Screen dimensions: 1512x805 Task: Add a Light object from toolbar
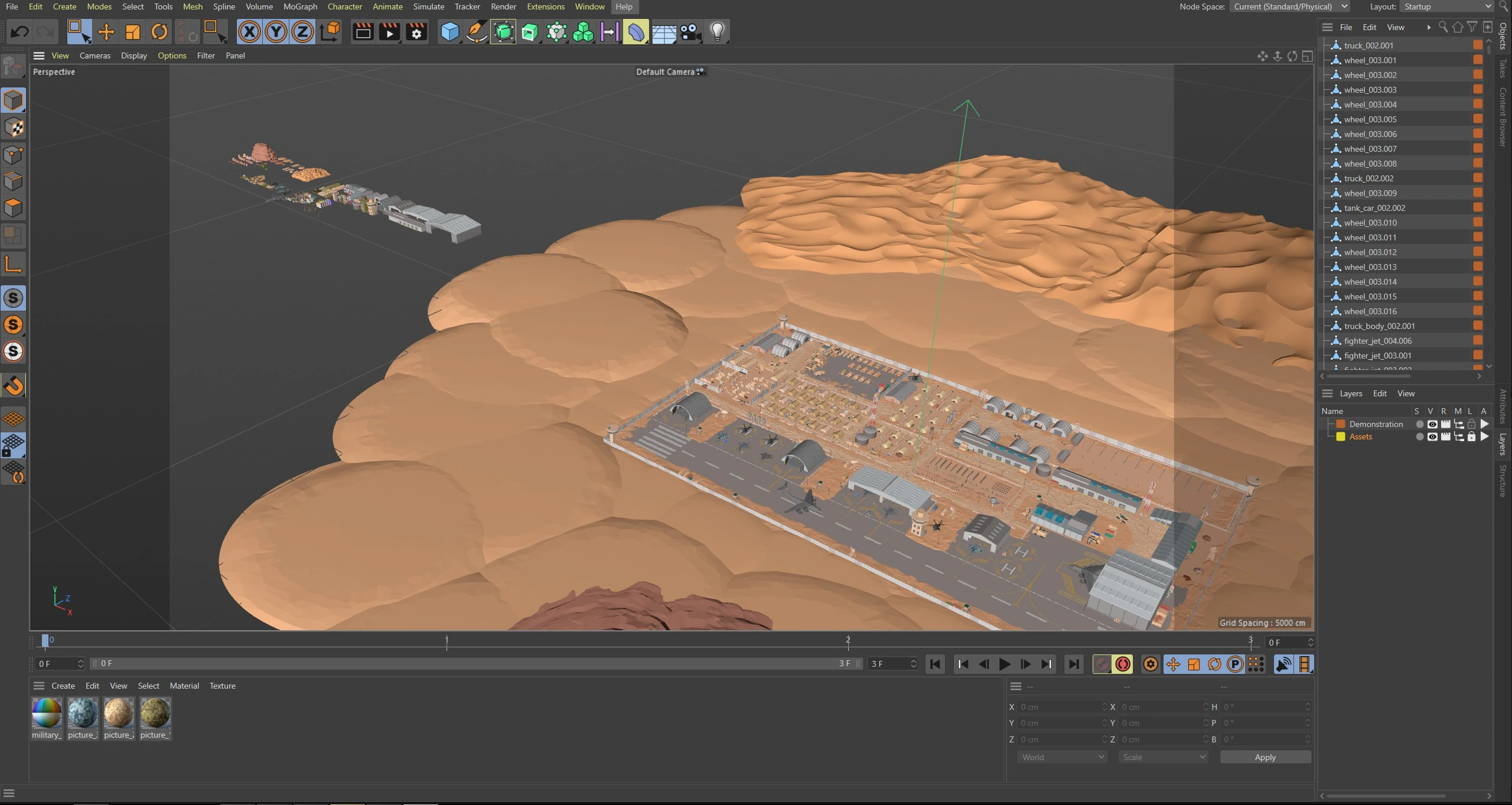(717, 32)
